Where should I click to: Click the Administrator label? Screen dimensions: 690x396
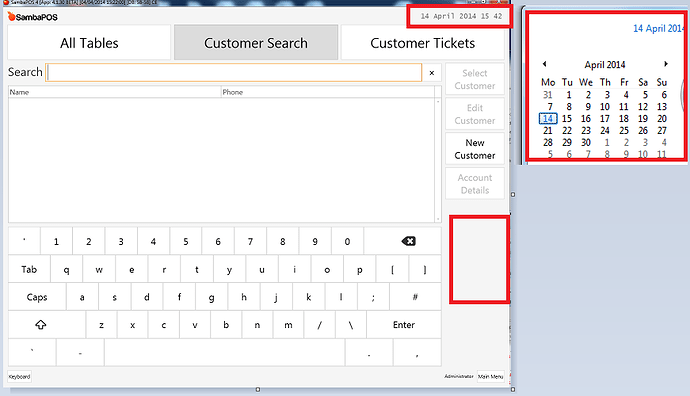(459, 377)
